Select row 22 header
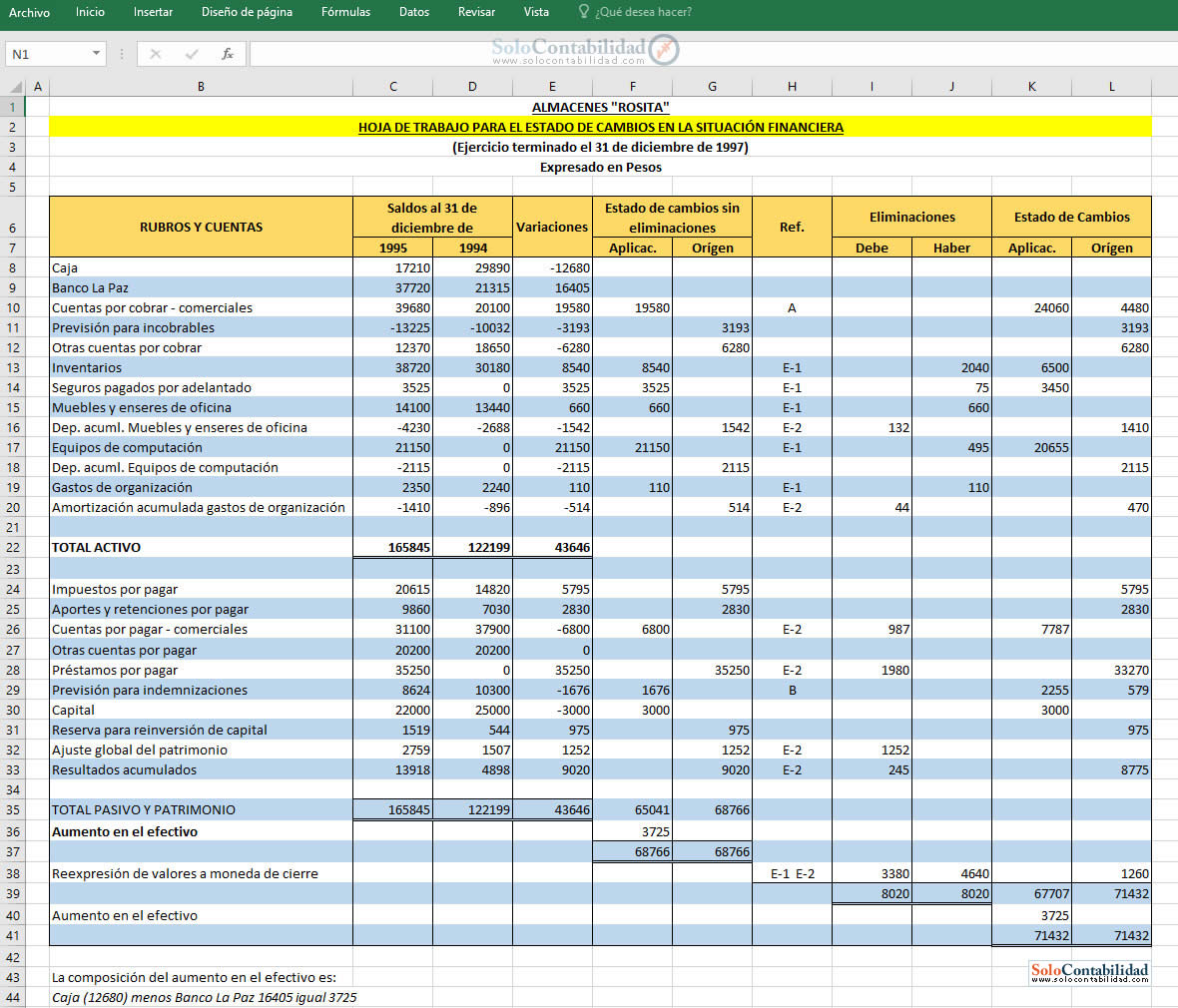 click(x=13, y=548)
